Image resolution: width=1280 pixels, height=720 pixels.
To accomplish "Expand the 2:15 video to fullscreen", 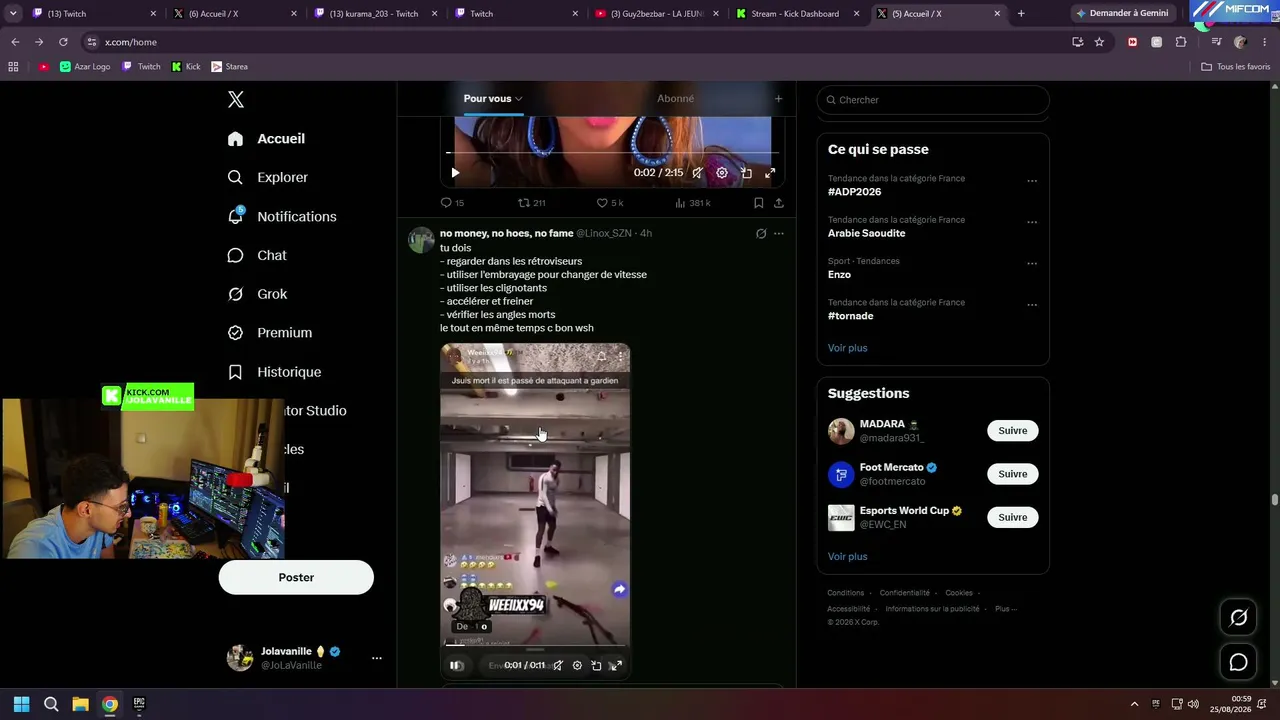I will point(770,173).
